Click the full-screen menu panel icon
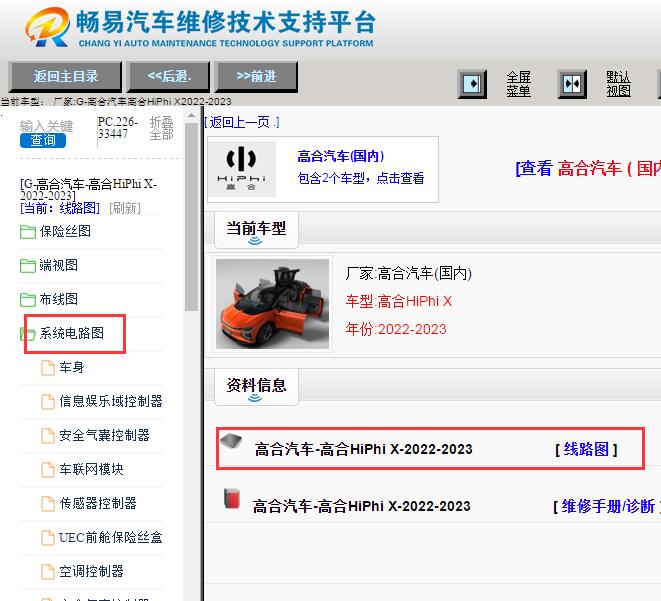661x601 pixels. tap(472, 84)
